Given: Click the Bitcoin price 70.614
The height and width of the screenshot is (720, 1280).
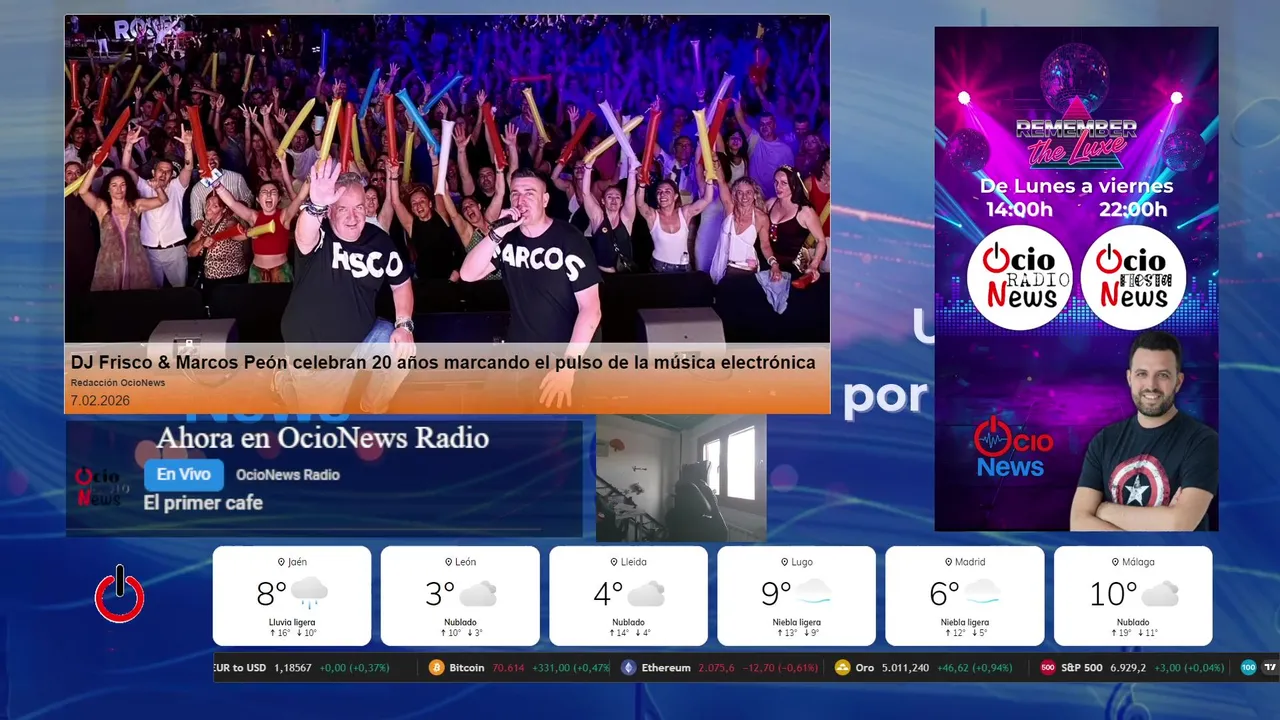Looking at the screenshot, I should (x=509, y=668).
